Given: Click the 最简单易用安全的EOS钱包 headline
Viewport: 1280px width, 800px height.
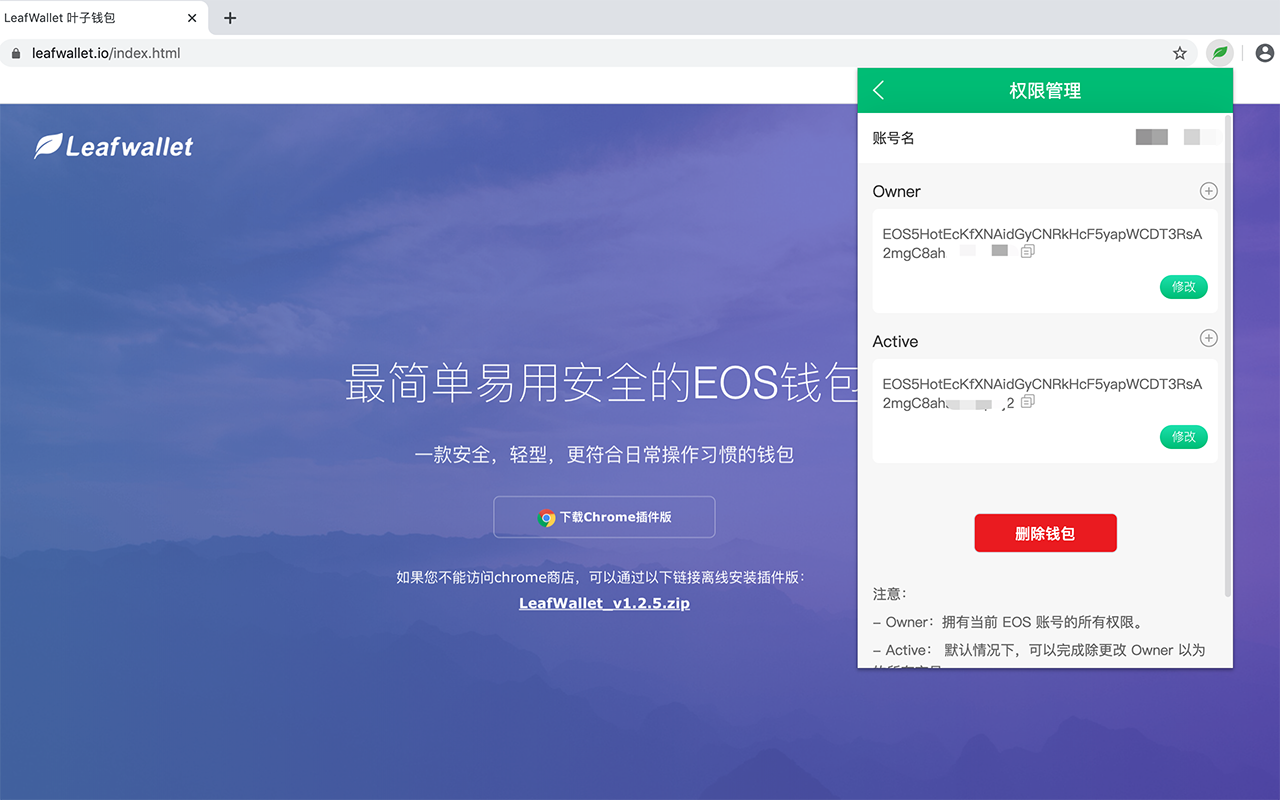Looking at the screenshot, I should point(601,384).
